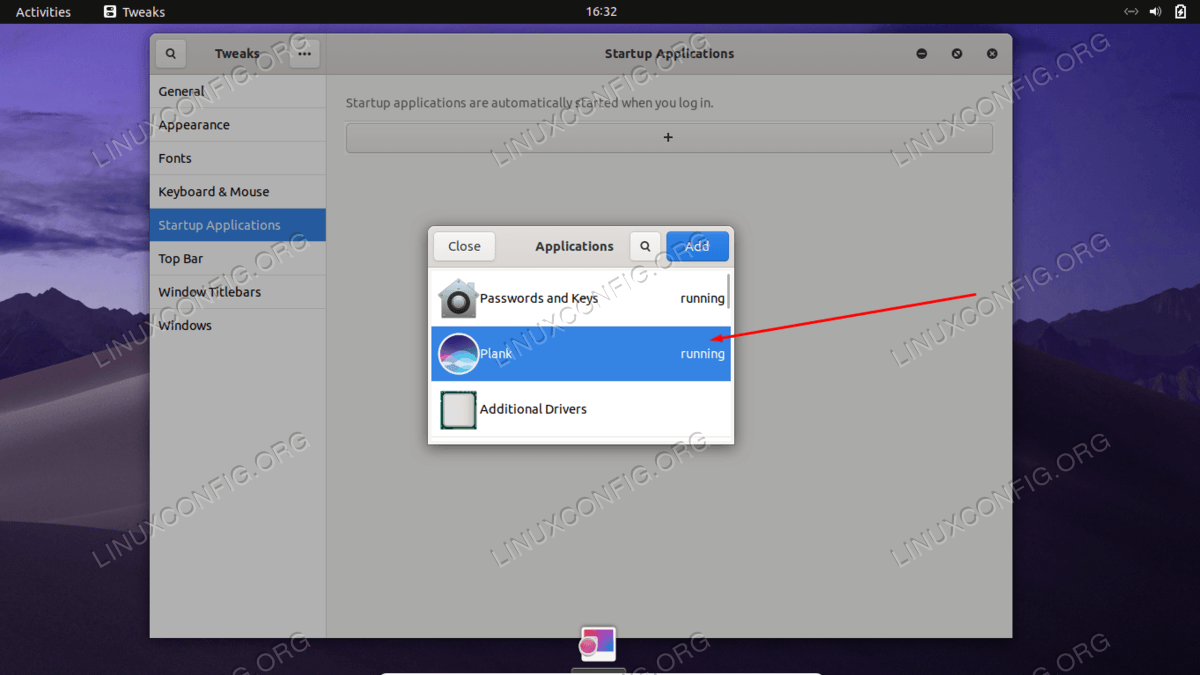The height and width of the screenshot is (675, 1200).
Task: Click the volume speaker icon in top bar
Action: click(x=1155, y=12)
